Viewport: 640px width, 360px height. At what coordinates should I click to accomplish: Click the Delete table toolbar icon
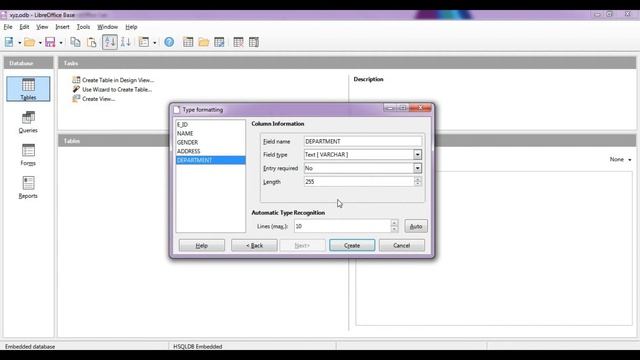point(238,42)
